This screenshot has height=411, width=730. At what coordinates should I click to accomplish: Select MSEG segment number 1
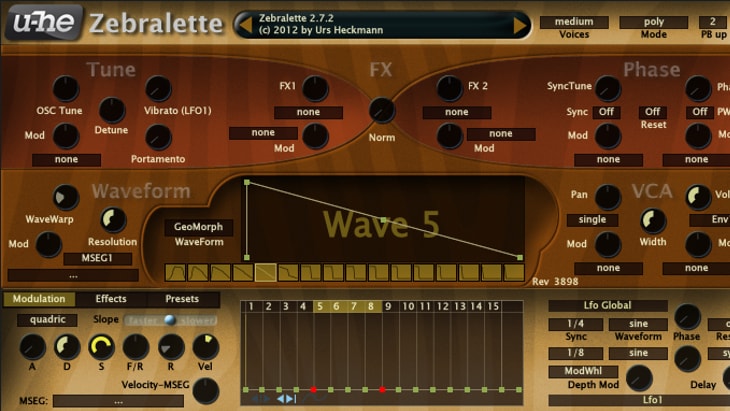251,306
